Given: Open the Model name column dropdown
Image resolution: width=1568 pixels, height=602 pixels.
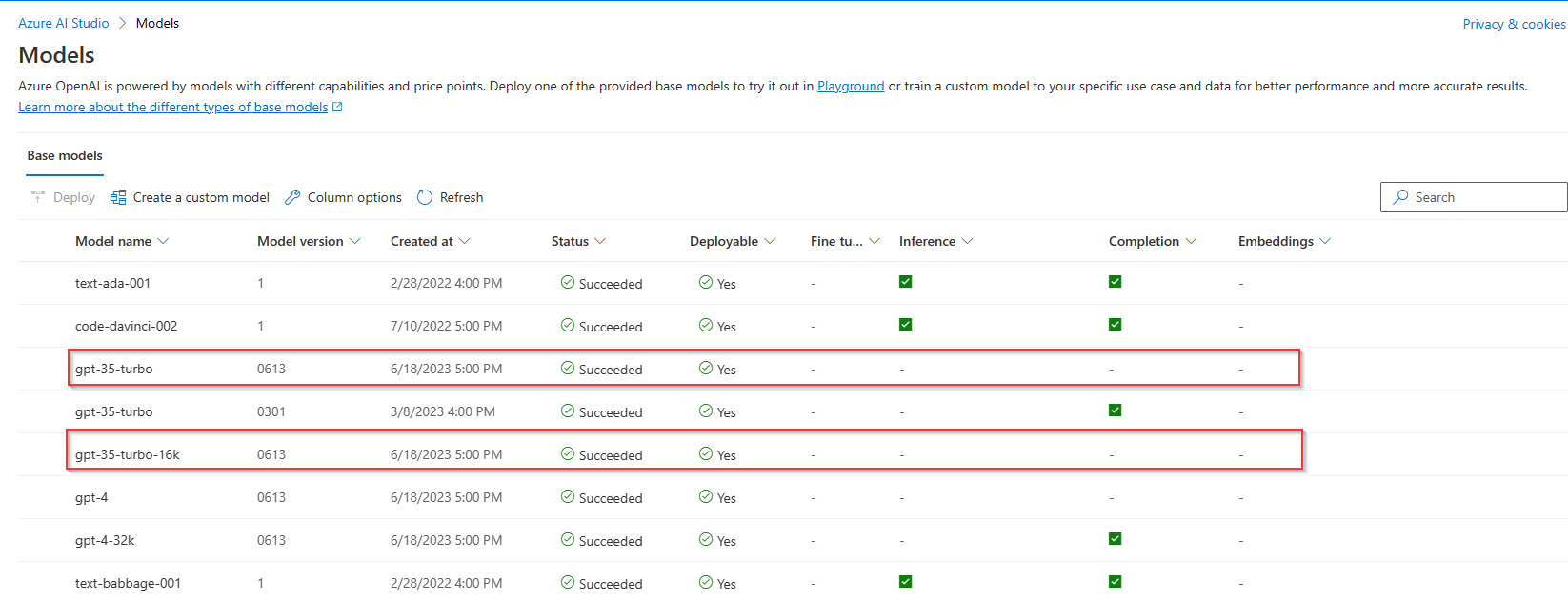Looking at the screenshot, I should click(163, 241).
